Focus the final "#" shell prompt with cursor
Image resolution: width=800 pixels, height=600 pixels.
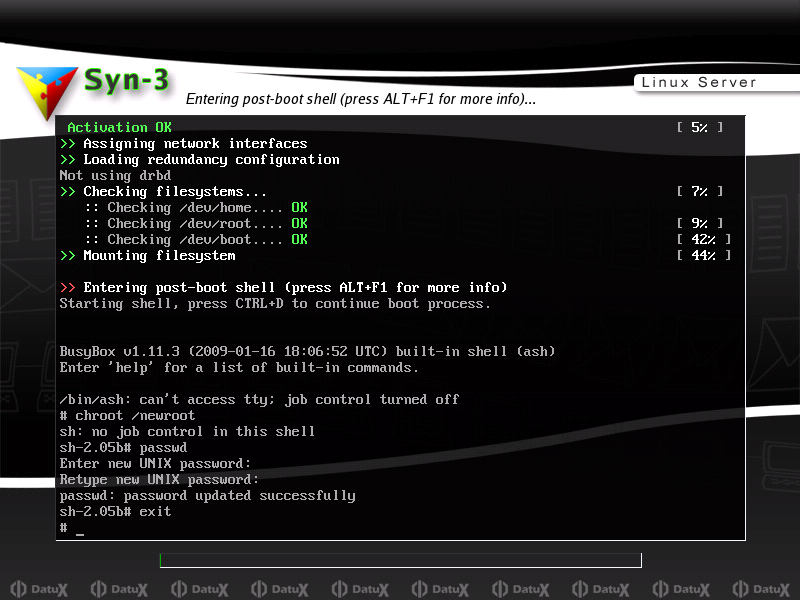[x=72, y=528]
